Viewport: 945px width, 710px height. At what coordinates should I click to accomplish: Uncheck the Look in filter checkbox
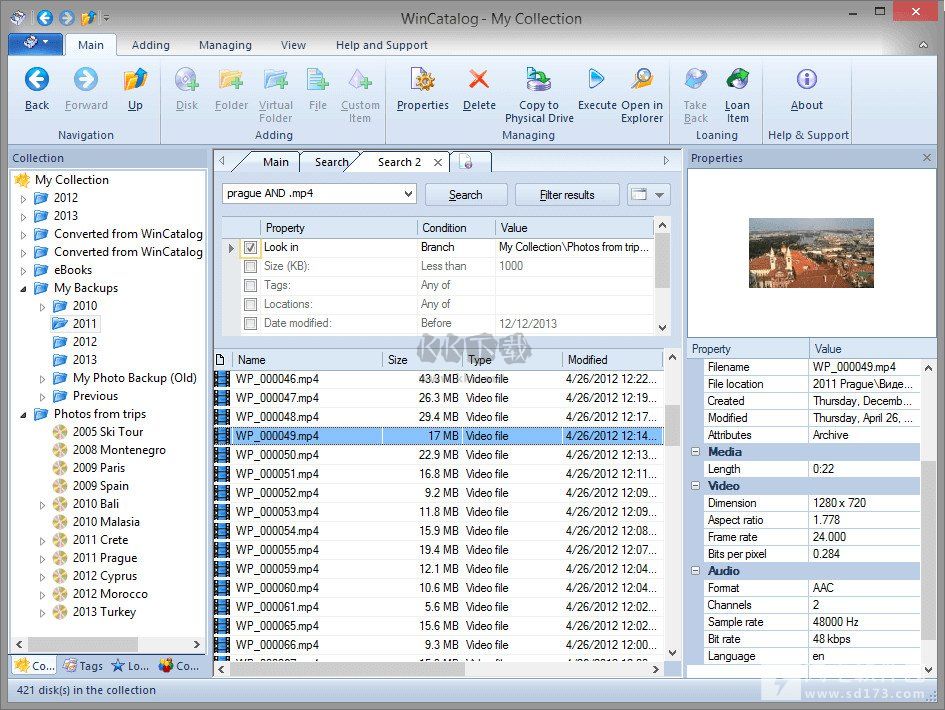coord(251,247)
